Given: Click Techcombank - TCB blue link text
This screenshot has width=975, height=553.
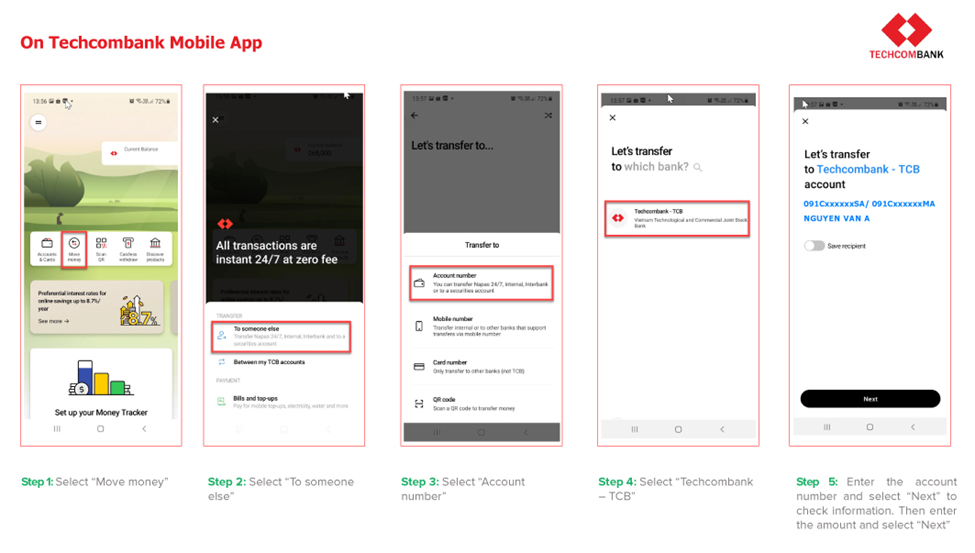Looking at the screenshot, I should tap(868, 169).
